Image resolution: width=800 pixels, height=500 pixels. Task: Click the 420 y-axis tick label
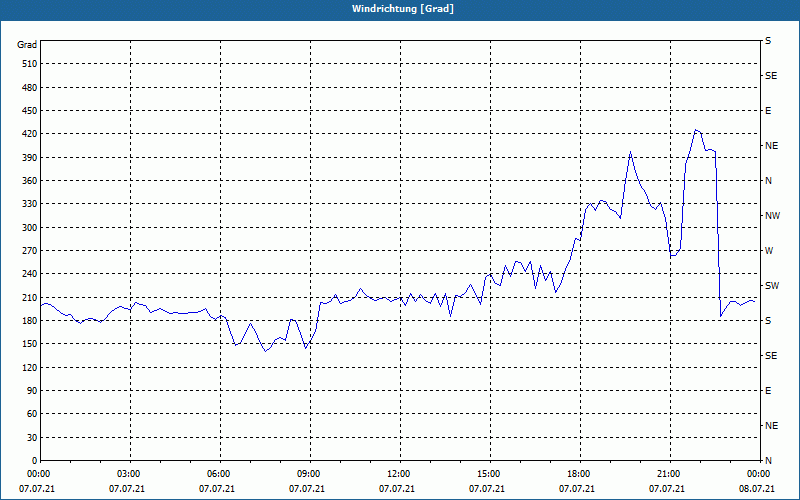(x=30, y=134)
